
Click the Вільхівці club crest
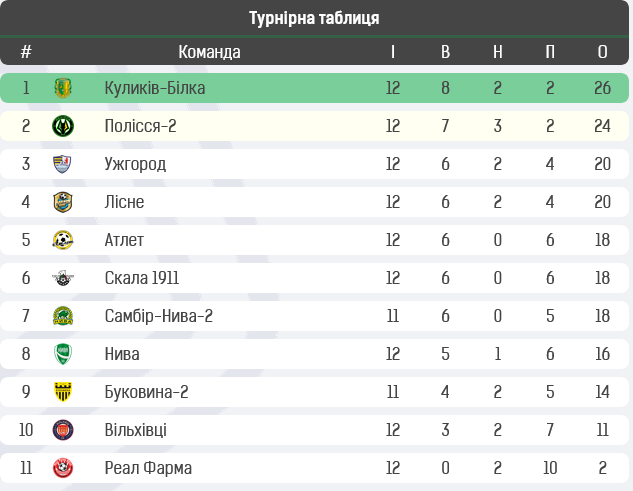click(63, 430)
